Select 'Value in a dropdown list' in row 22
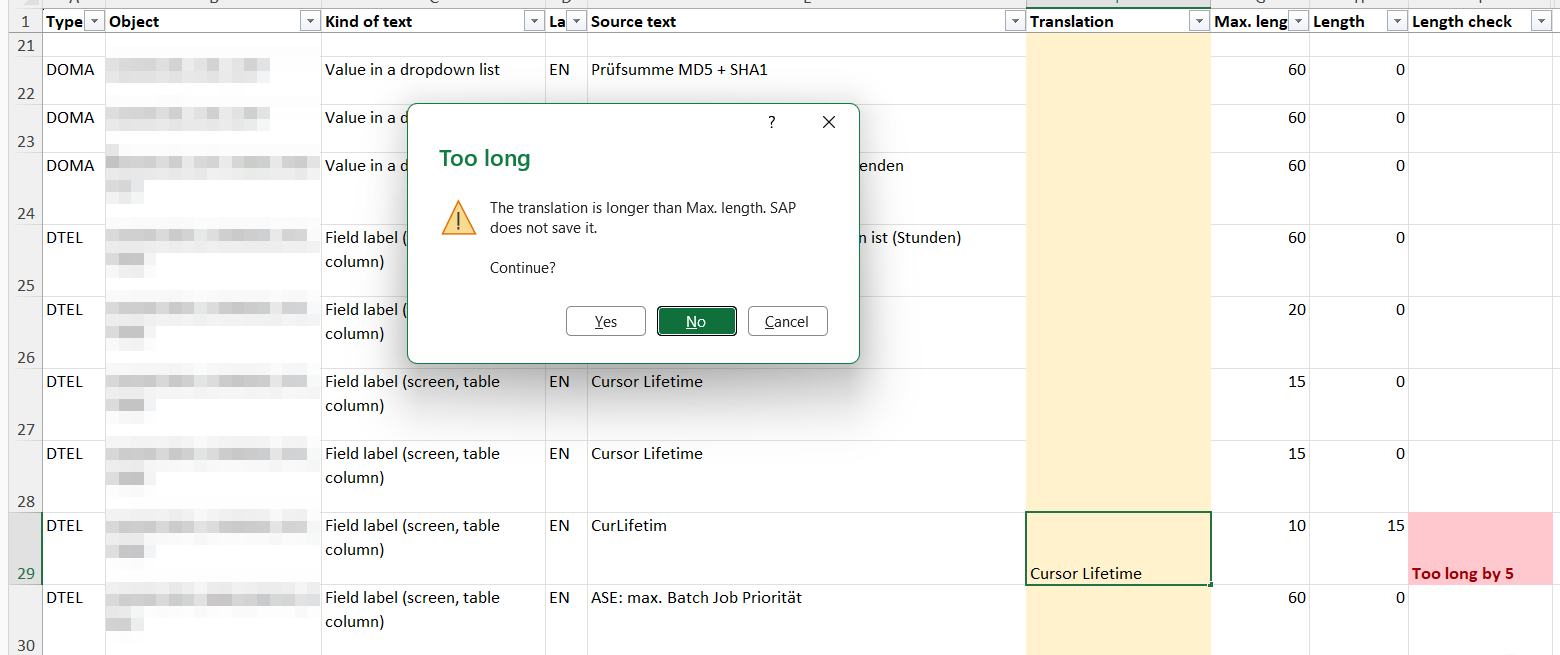Image resolution: width=1560 pixels, height=655 pixels. click(433, 81)
